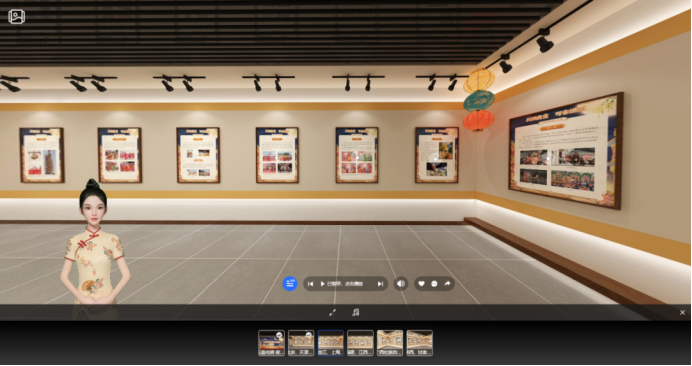Open the large exhibit board on right wall
Viewport: 692px width, 366px height.
pyautogui.click(x=566, y=151)
